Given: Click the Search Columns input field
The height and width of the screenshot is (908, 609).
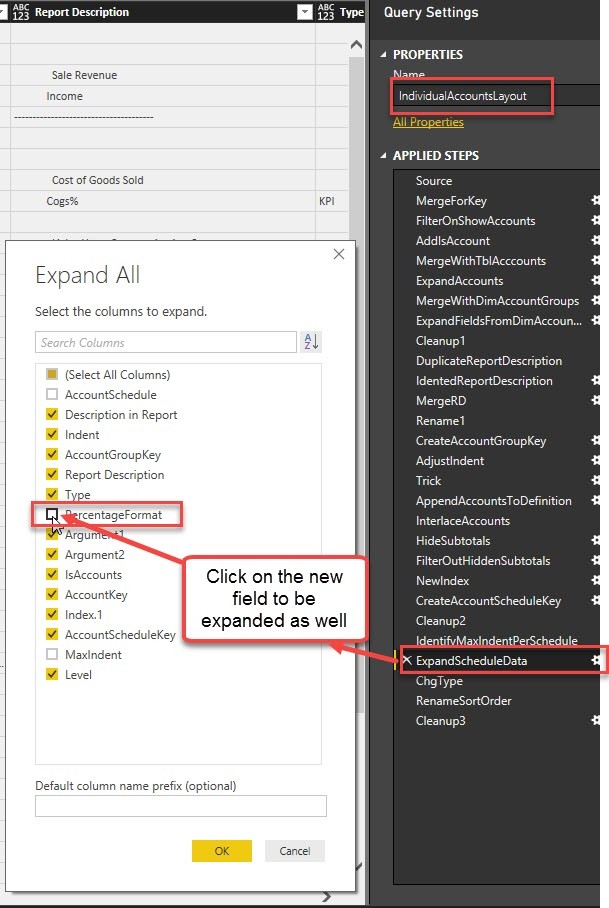Looking at the screenshot, I should point(166,342).
